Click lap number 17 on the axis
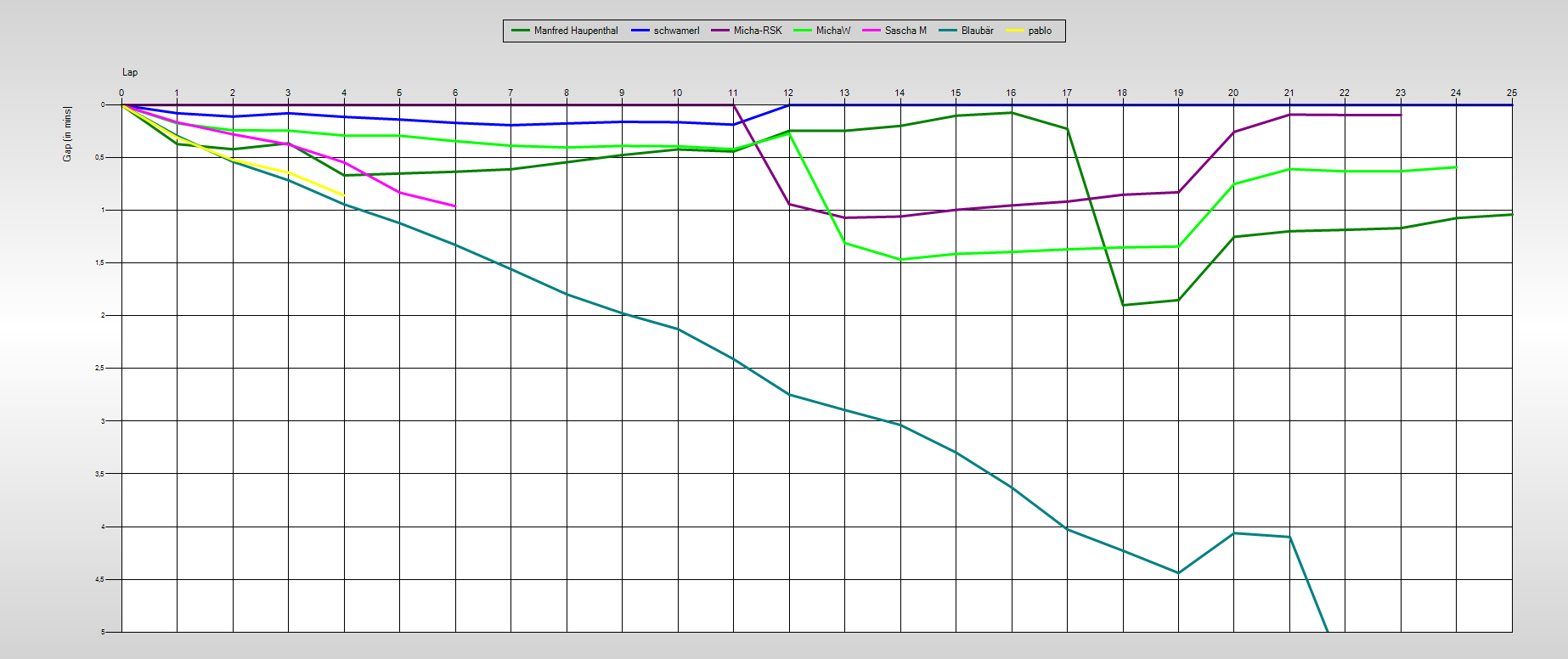The width and height of the screenshot is (1568, 659). click(x=1067, y=93)
